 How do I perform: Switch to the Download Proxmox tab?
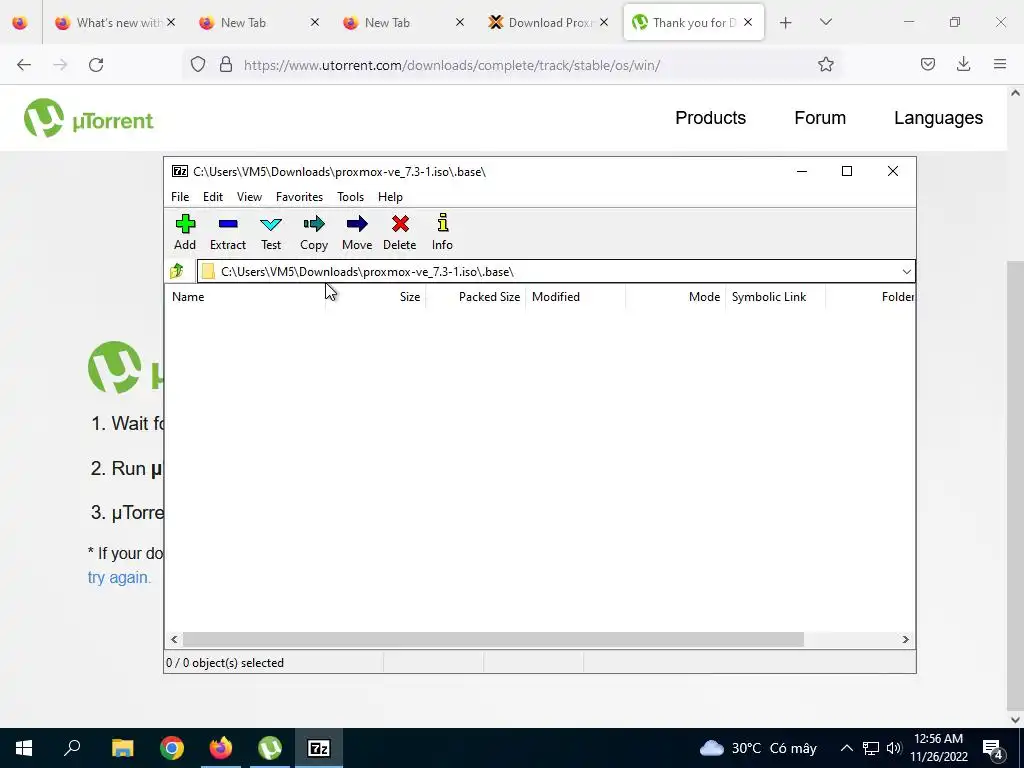tap(546, 23)
